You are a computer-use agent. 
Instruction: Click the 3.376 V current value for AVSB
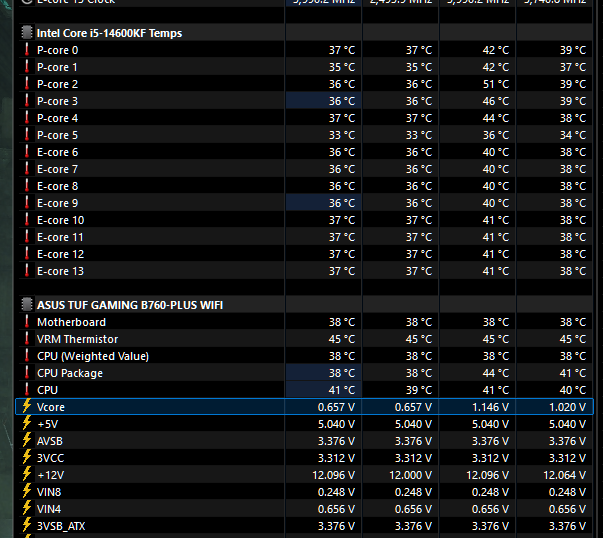coord(336,441)
